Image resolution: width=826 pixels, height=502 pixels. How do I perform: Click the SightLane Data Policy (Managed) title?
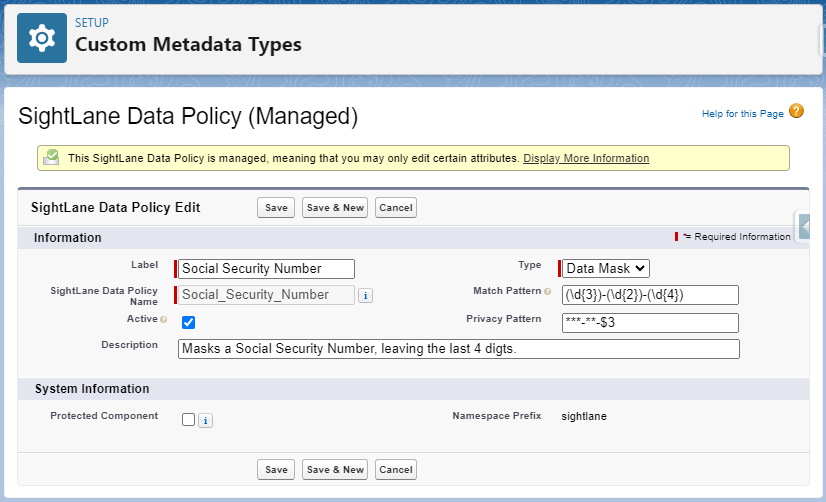pyautogui.click(x=188, y=116)
